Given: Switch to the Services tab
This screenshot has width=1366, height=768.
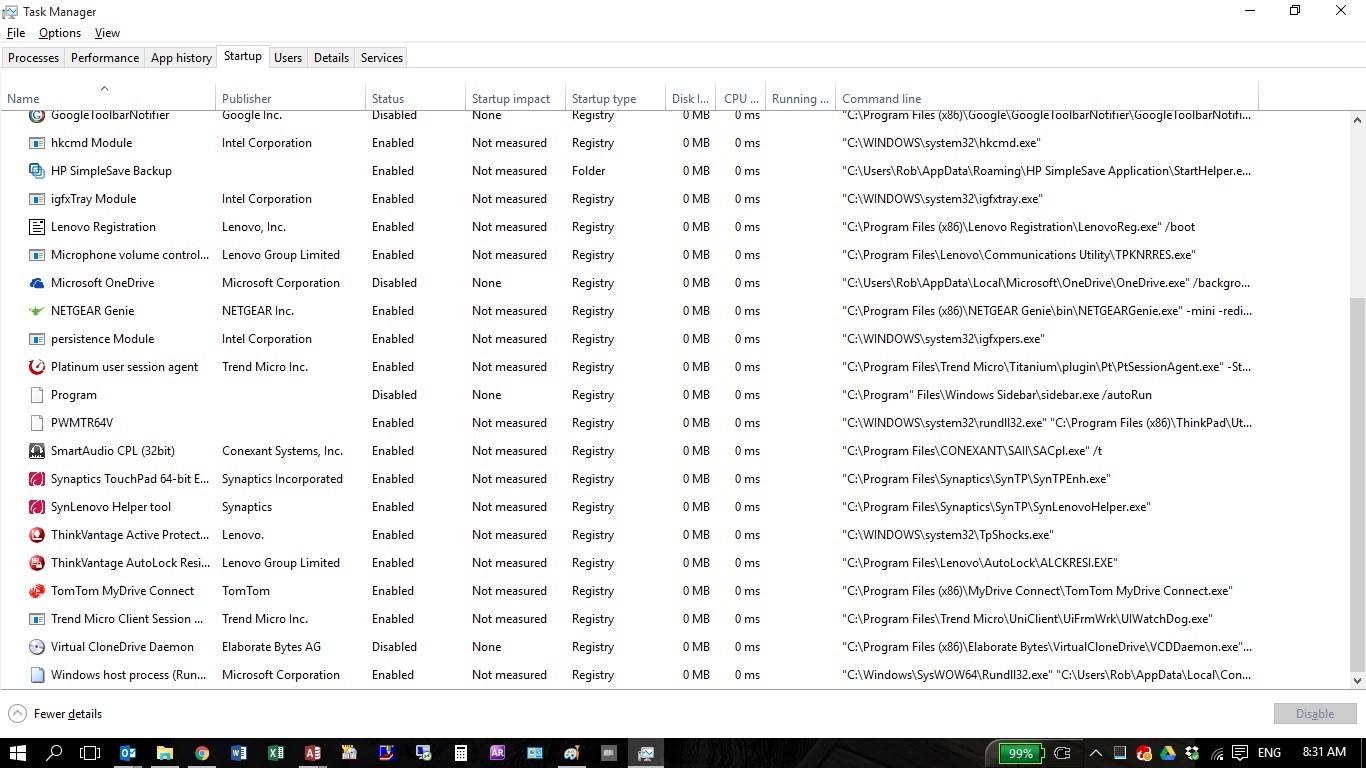Looking at the screenshot, I should [x=382, y=58].
